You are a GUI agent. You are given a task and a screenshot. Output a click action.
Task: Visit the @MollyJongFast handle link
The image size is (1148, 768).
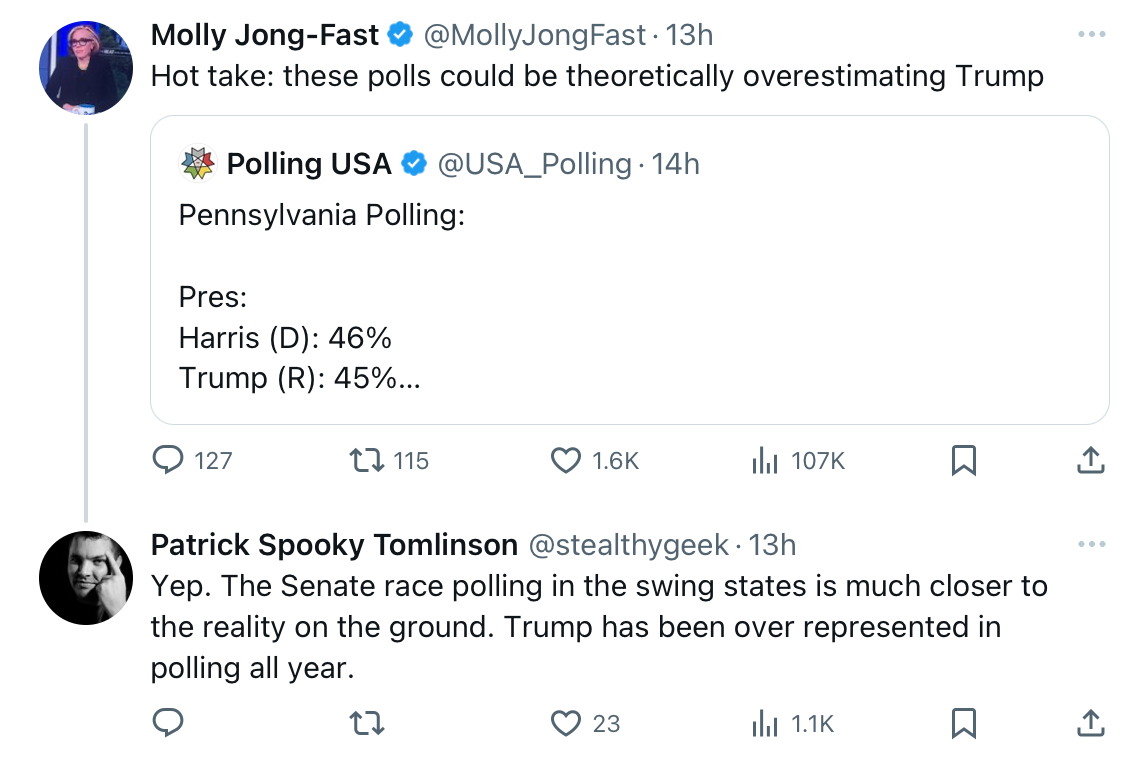[x=534, y=35]
